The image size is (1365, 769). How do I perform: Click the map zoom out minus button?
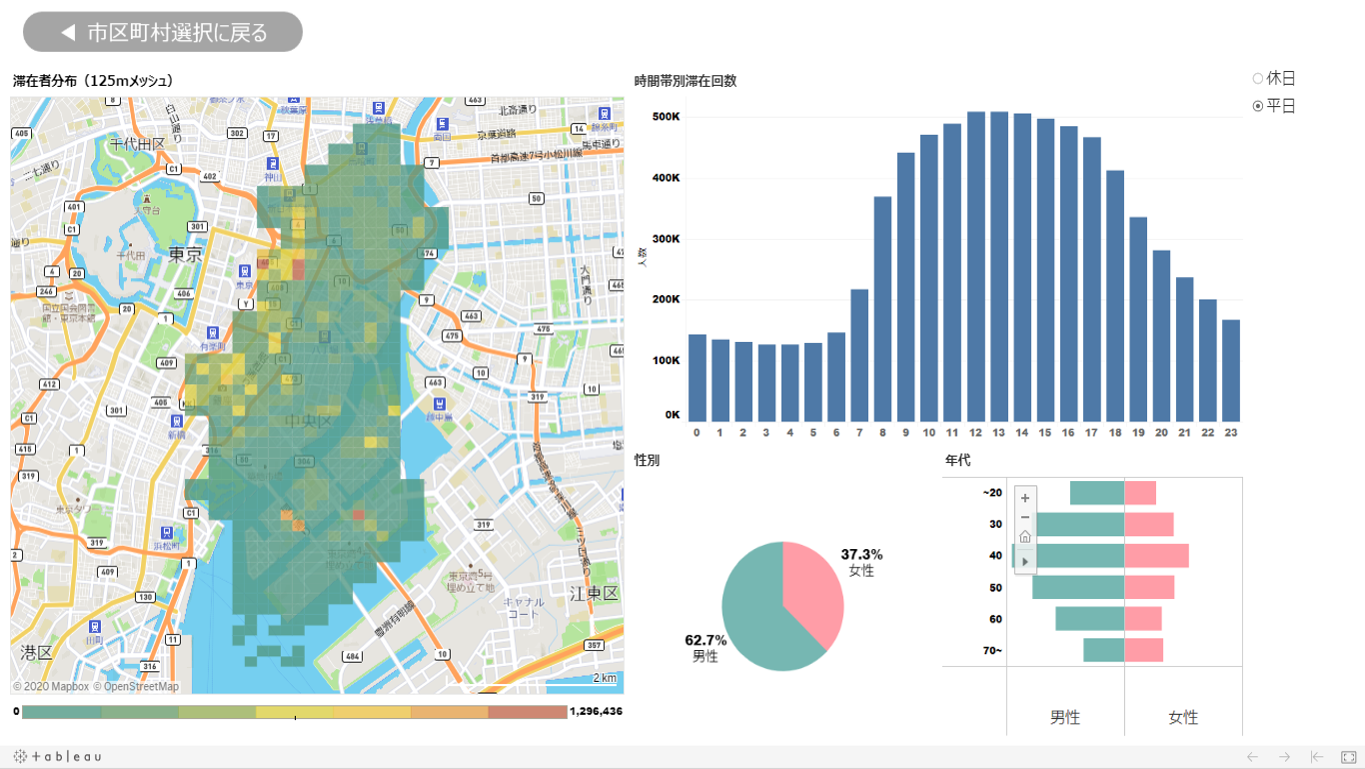tap(1025, 517)
